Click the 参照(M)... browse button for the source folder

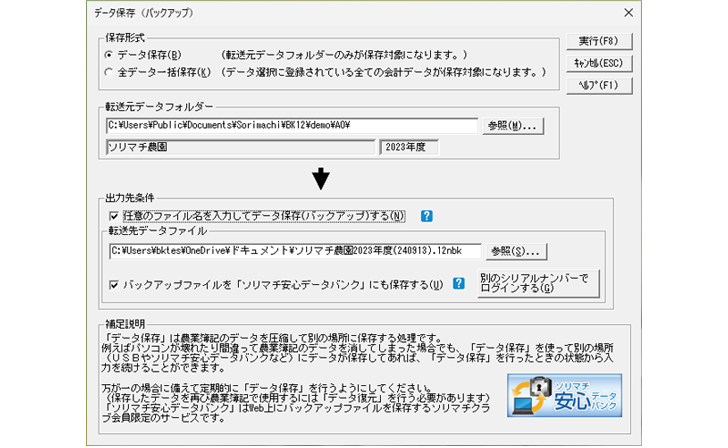[x=513, y=126]
